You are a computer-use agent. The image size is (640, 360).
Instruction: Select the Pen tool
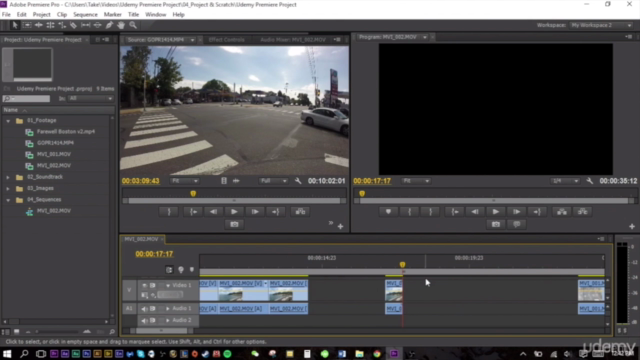(x=109, y=25)
